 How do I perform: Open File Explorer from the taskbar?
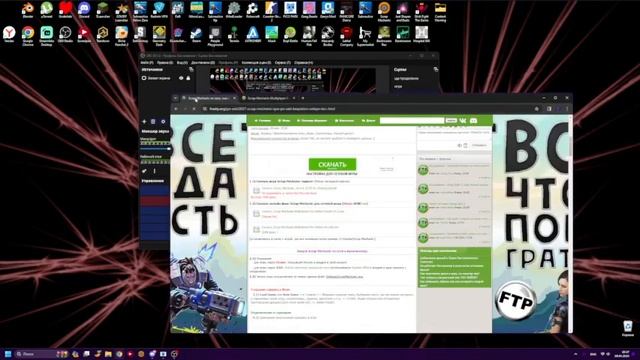(108, 354)
